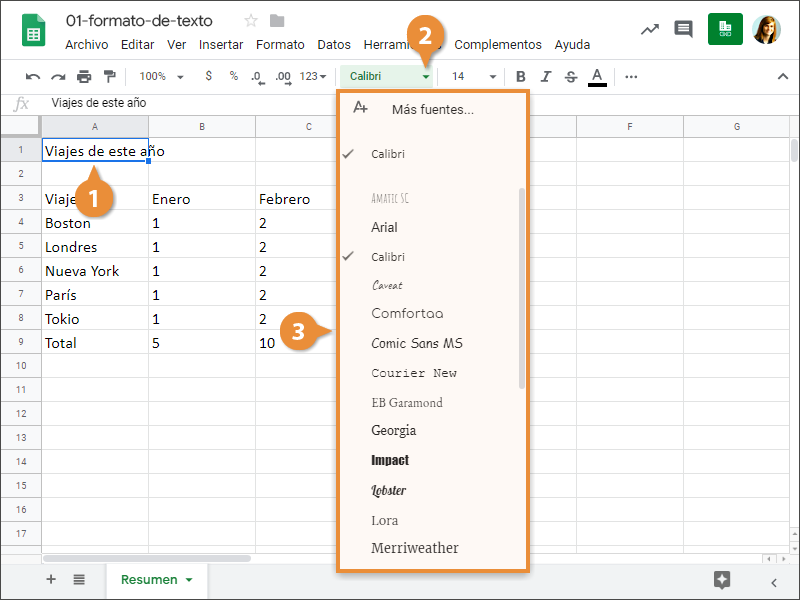
Task: Expand the Resumen sheet tab menu arrow
Action: point(188,580)
